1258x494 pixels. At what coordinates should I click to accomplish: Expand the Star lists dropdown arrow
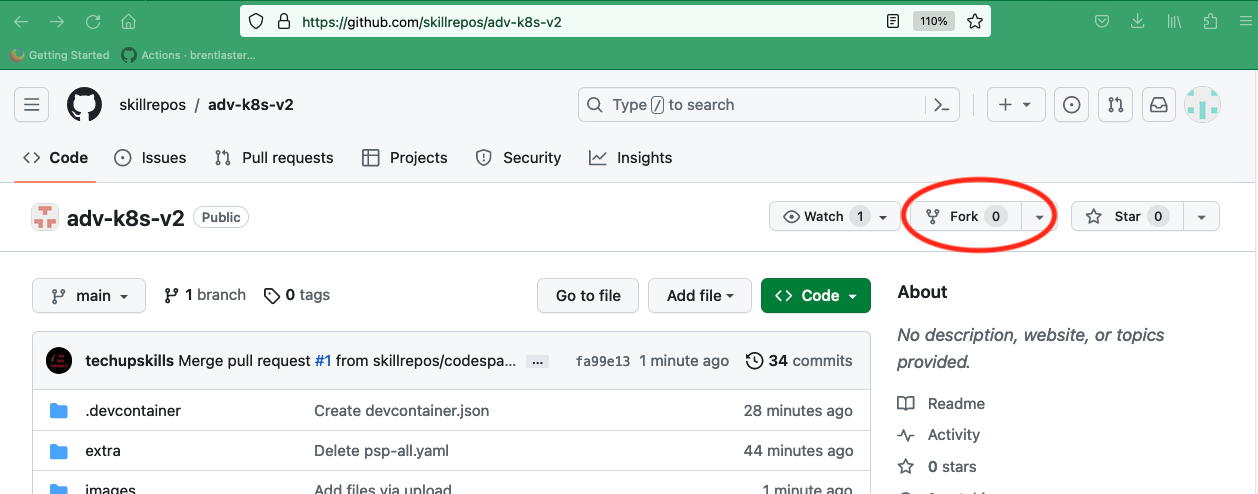tap(1201, 216)
